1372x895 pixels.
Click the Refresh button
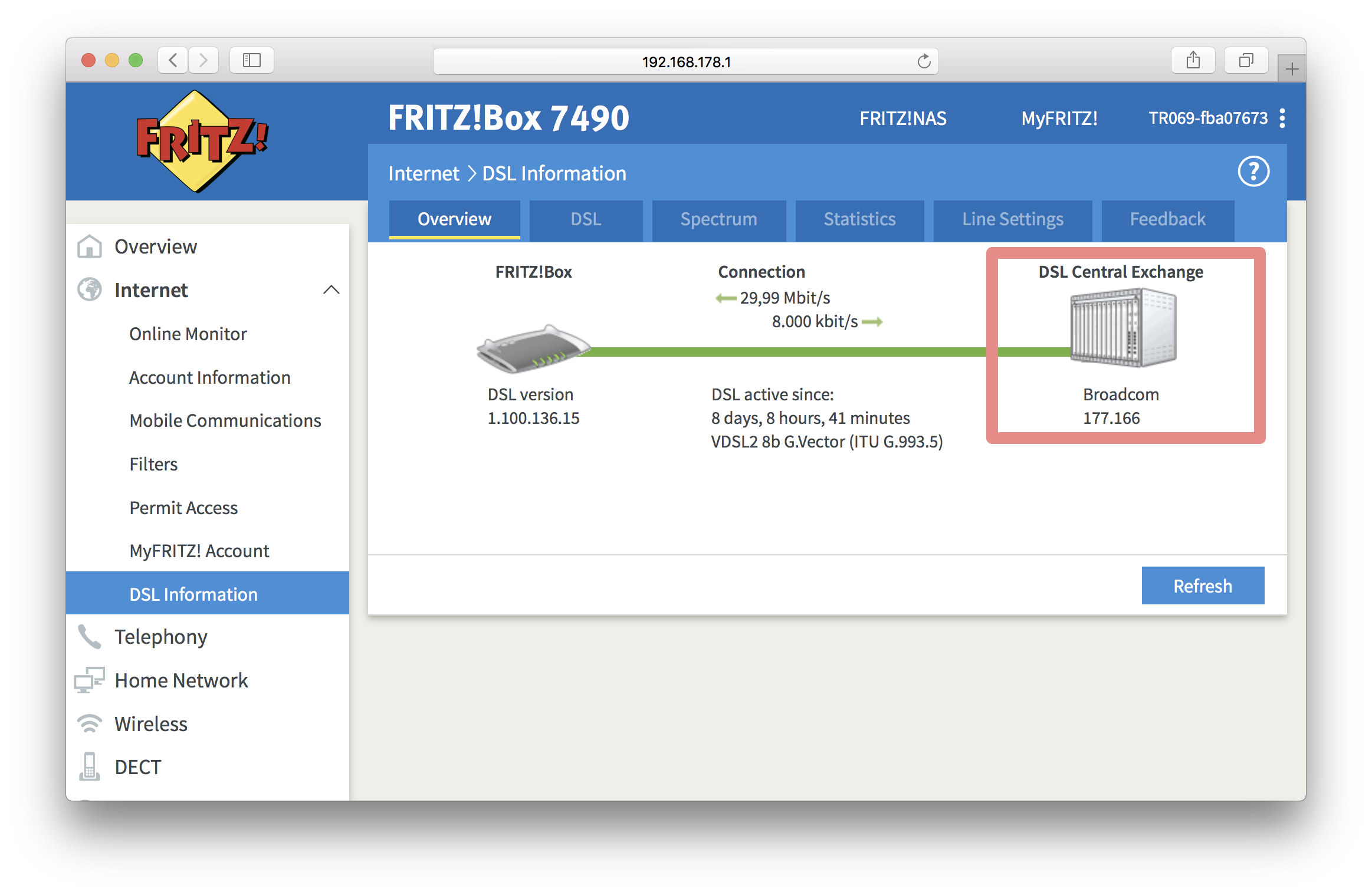pos(1203,585)
